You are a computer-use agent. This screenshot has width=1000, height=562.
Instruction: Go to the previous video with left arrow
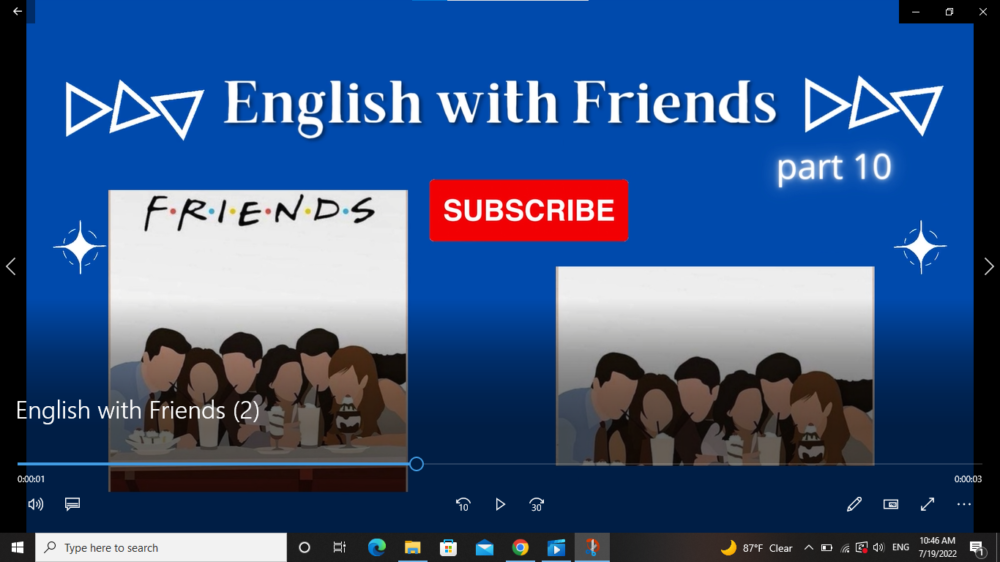pos(11,266)
